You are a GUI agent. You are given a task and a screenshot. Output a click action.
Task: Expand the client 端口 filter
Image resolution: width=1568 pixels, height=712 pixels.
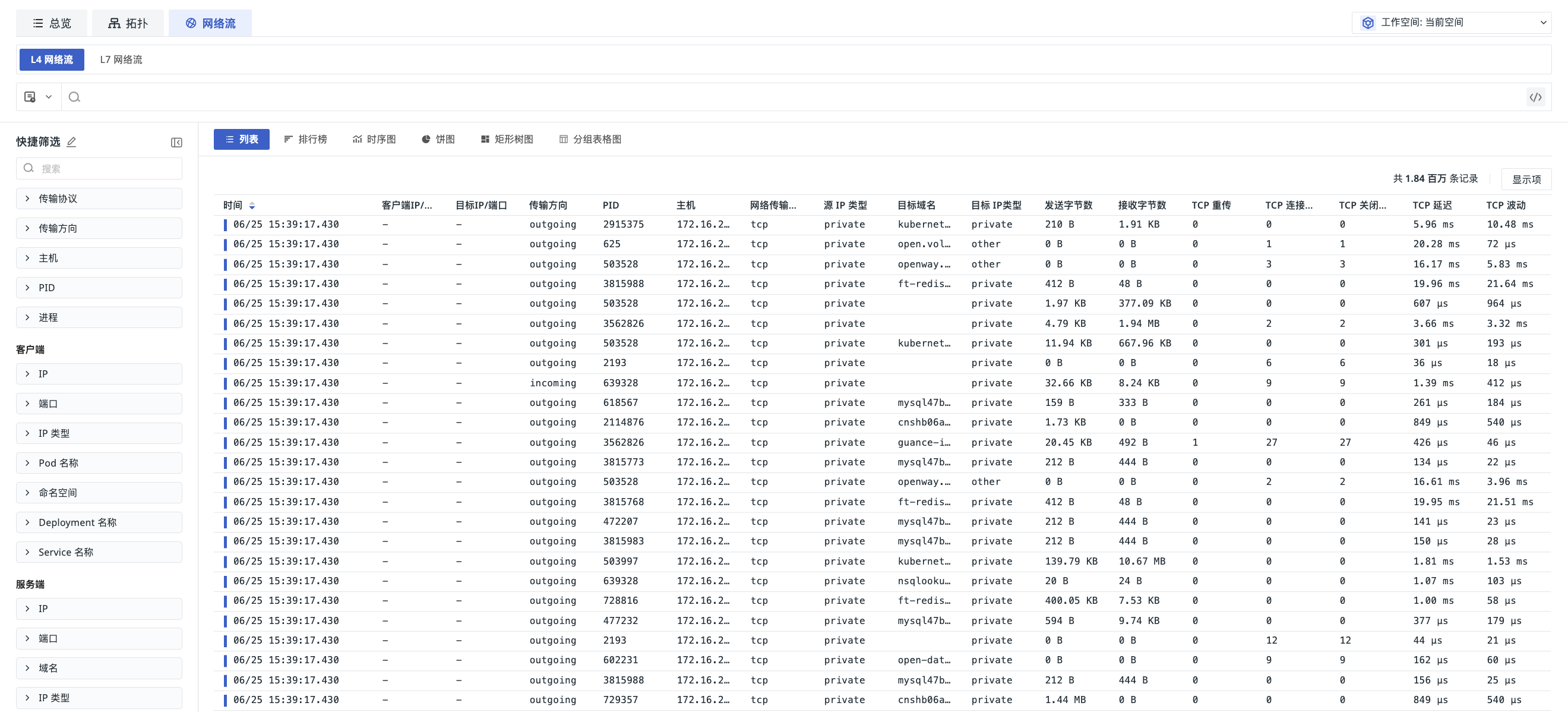pyautogui.click(x=99, y=404)
